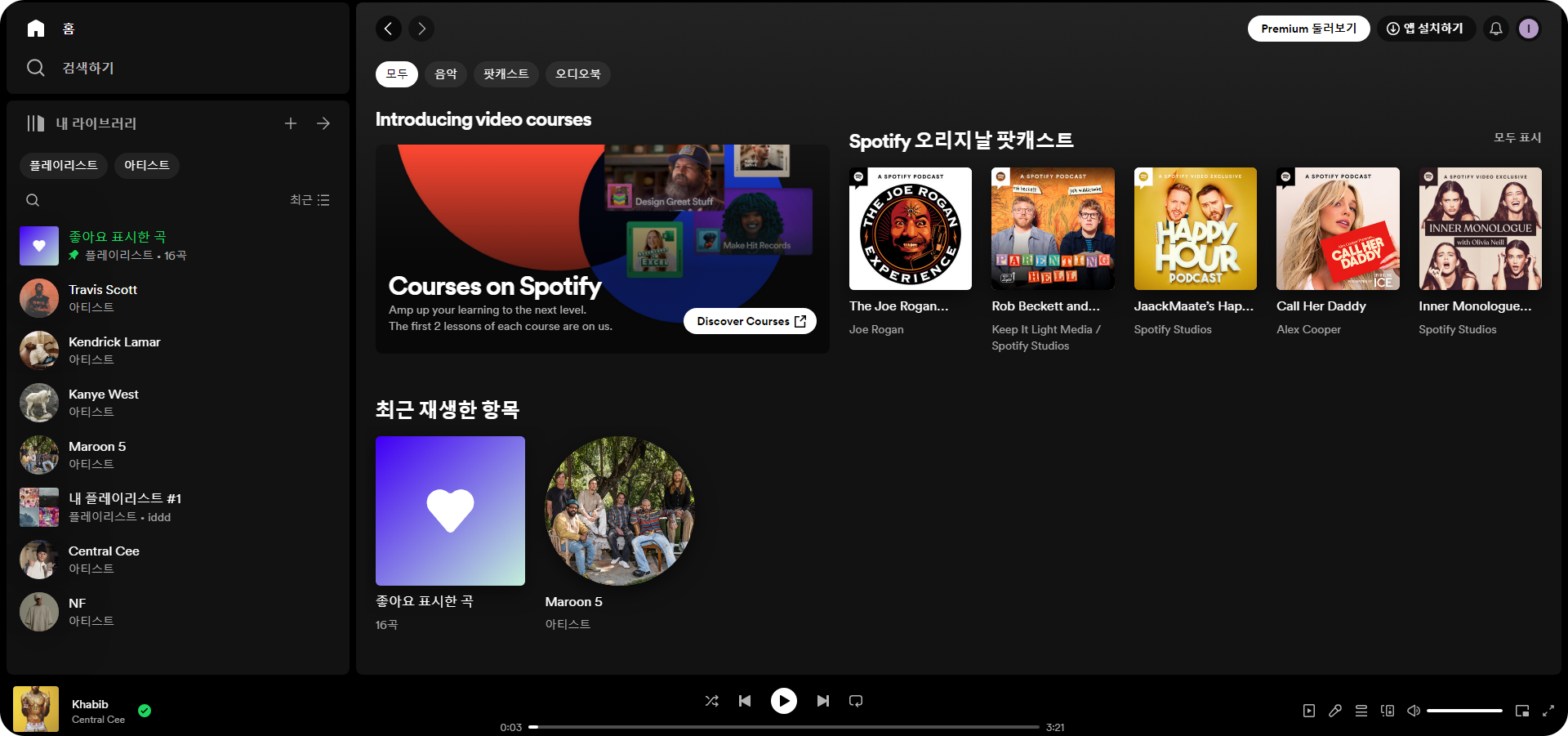Filter library by 아티스트 chip
1568x736 pixels.
[147, 166]
